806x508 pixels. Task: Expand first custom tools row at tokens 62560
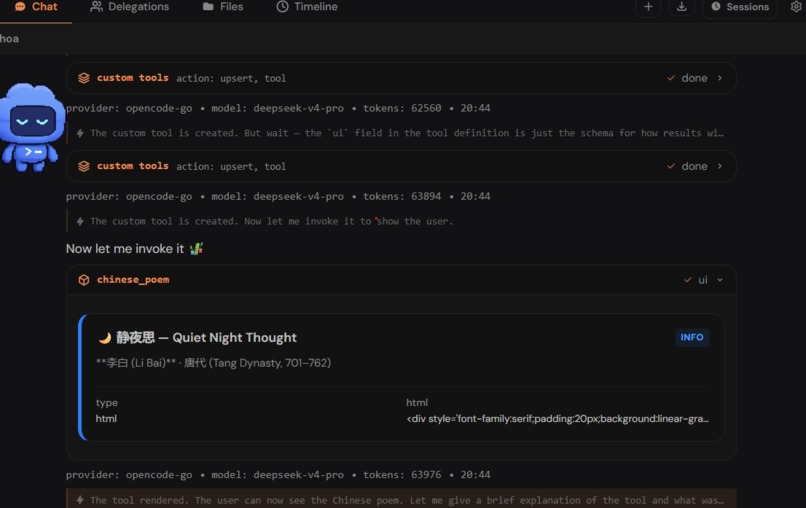coord(401,78)
